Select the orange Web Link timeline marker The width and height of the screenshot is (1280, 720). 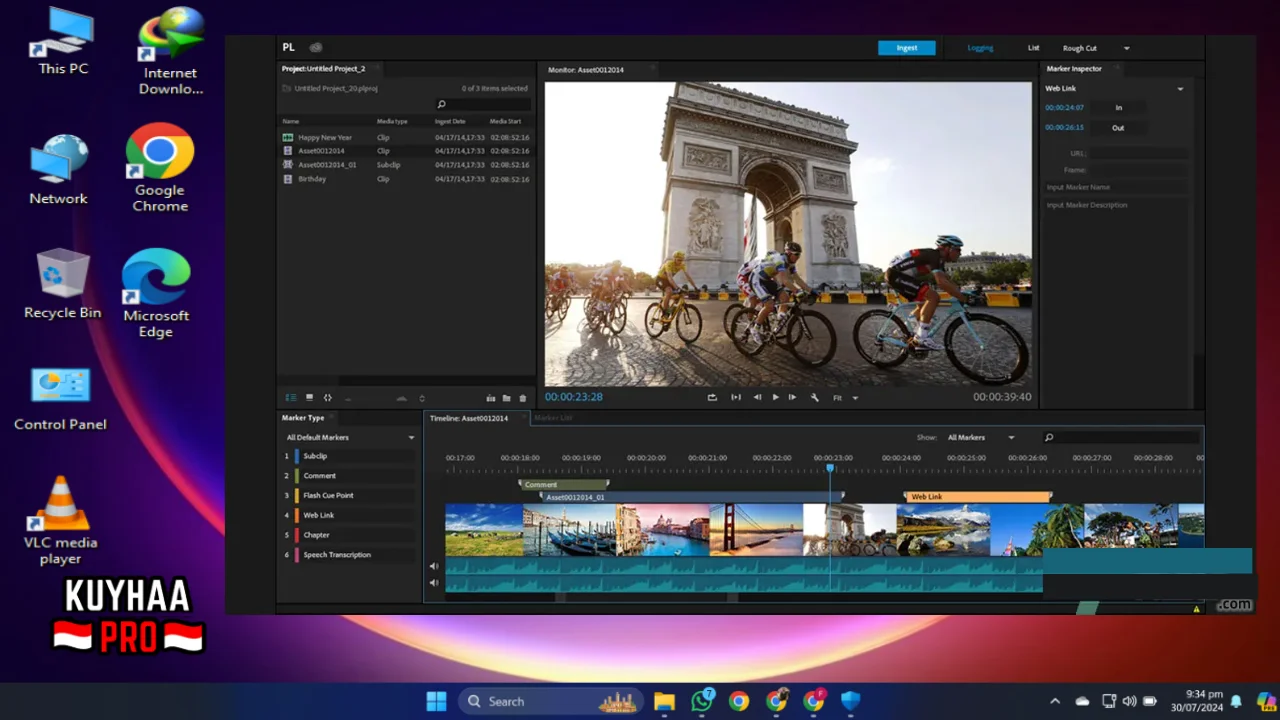tap(978, 496)
